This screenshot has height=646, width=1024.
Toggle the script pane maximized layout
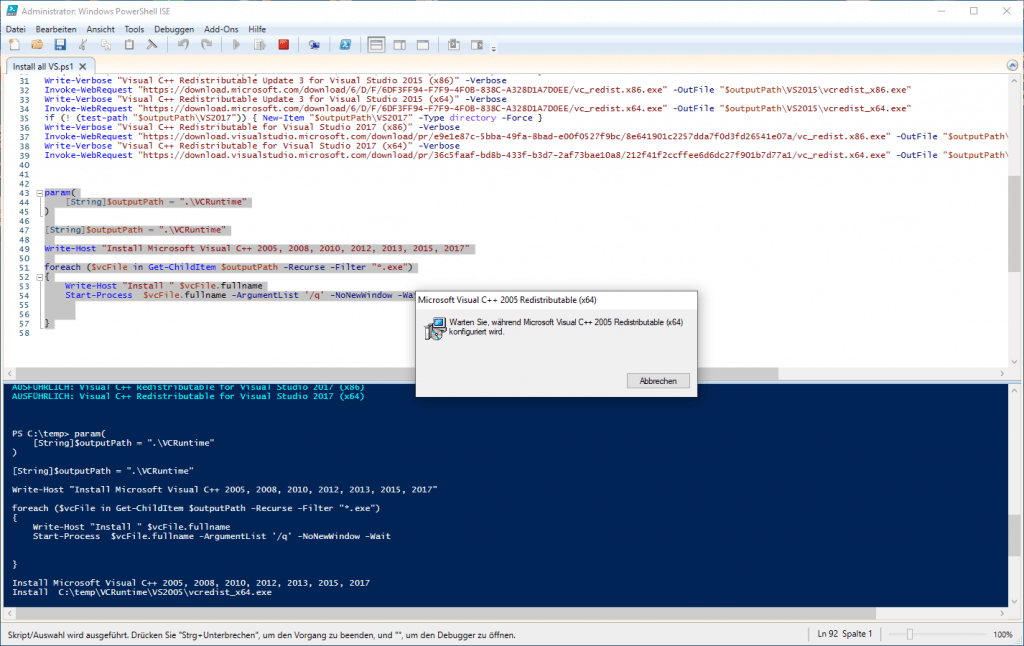(422, 45)
